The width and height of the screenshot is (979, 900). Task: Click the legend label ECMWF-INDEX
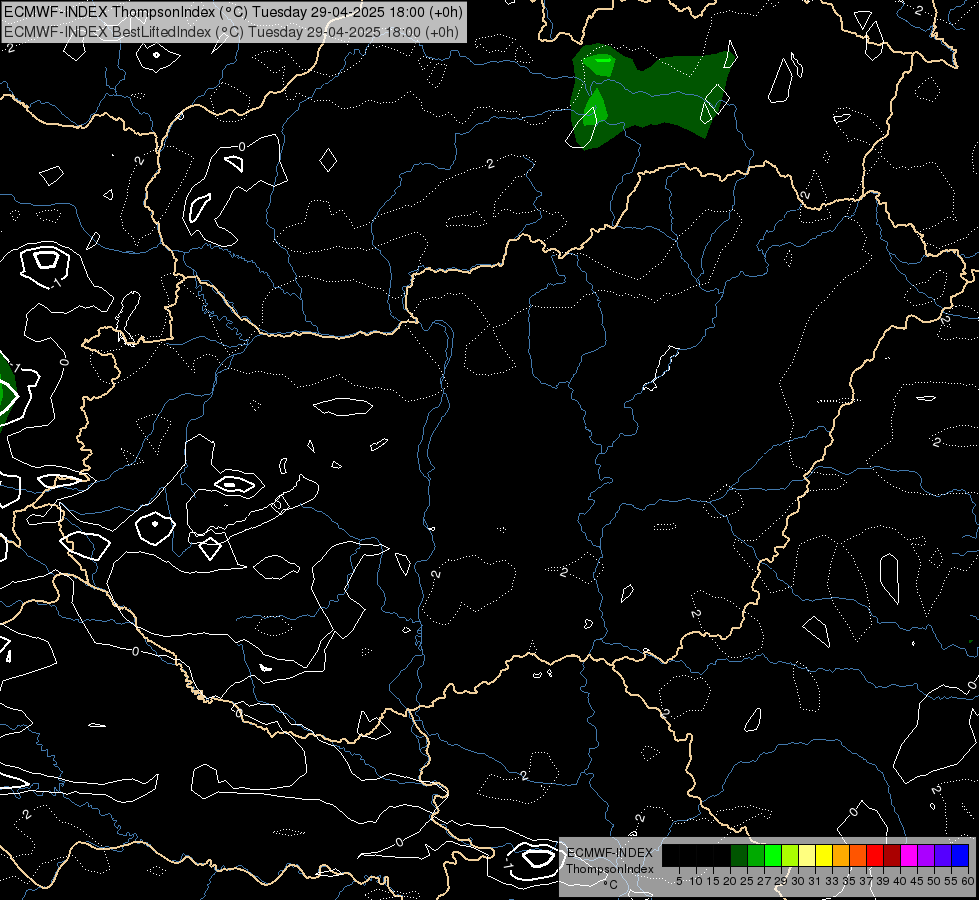[609, 853]
